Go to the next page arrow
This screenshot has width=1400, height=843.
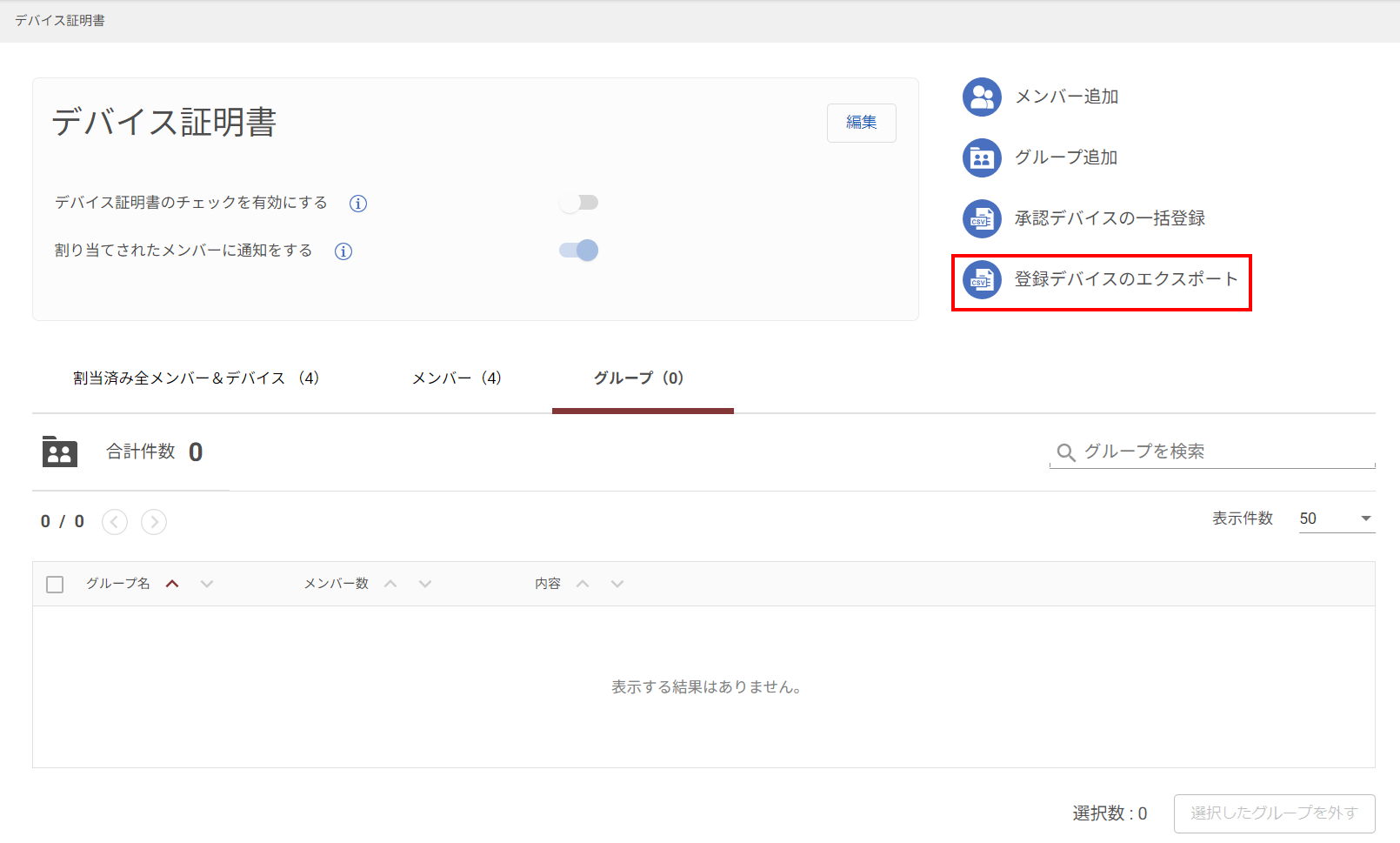[x=154, y=522]
